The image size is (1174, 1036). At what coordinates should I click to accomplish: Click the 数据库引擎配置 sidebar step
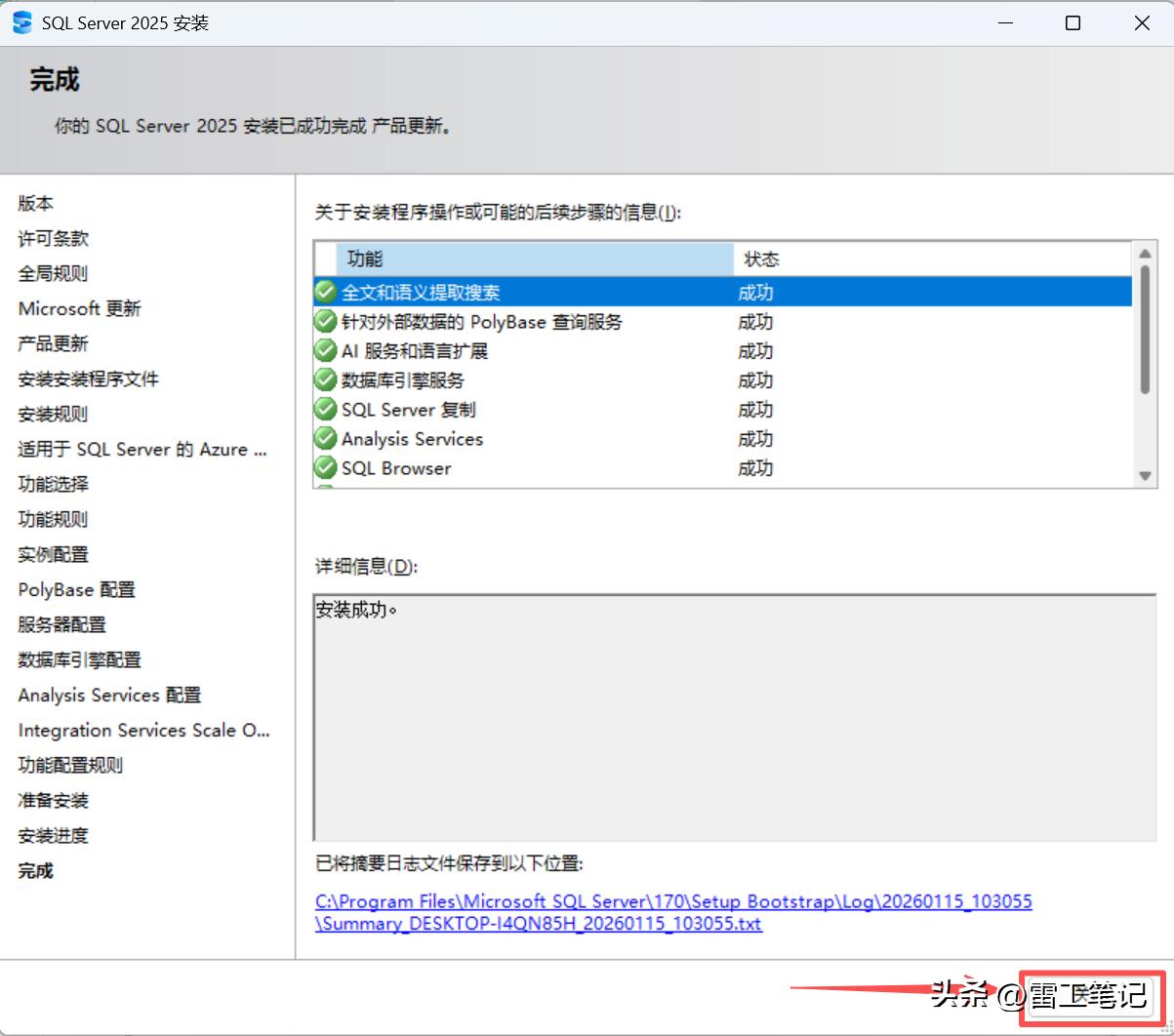pyautogui.click(x=80, y=659)
